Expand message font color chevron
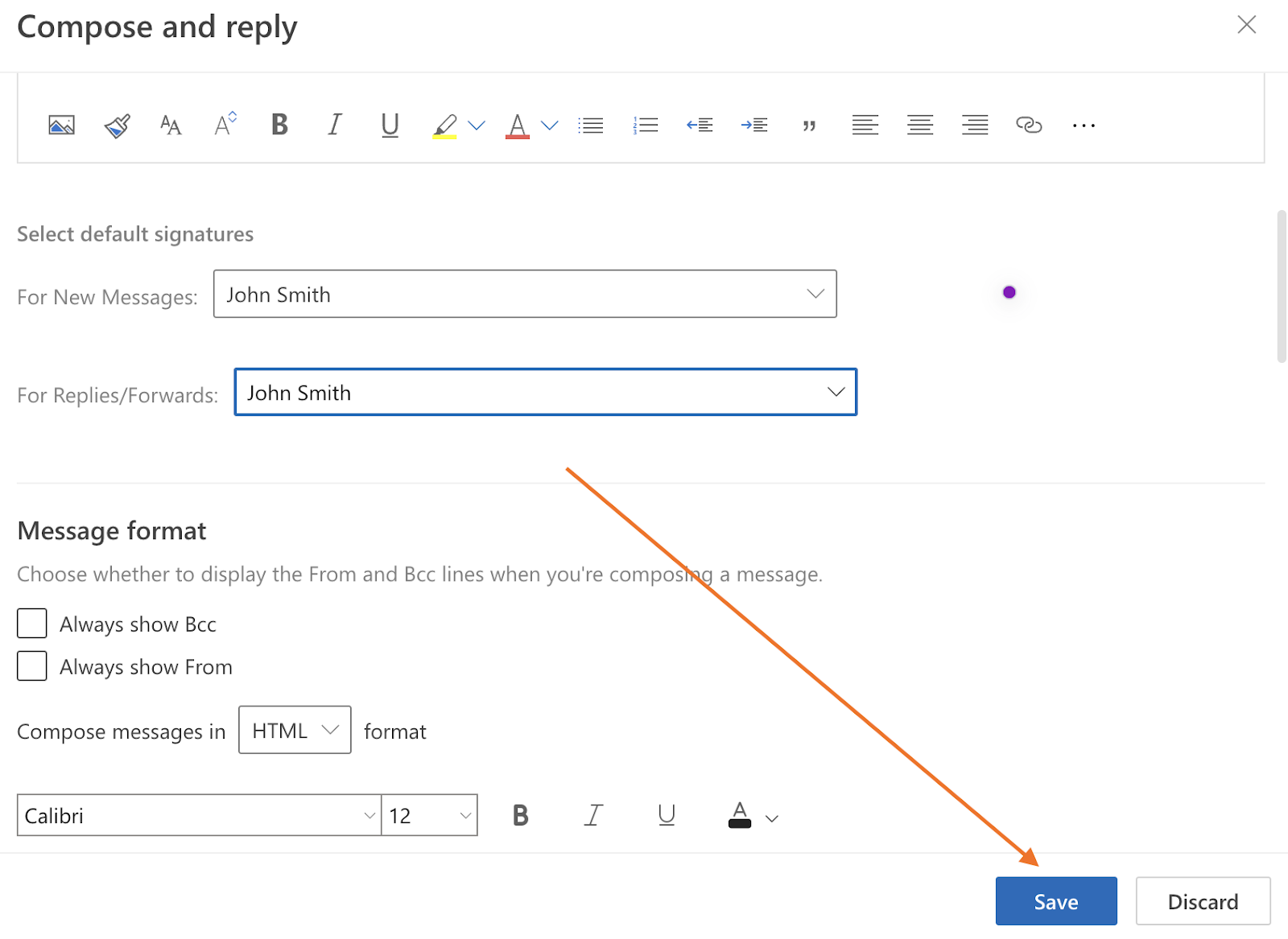1288x939 pixels. pyautogui.click(x=772, y=818)
